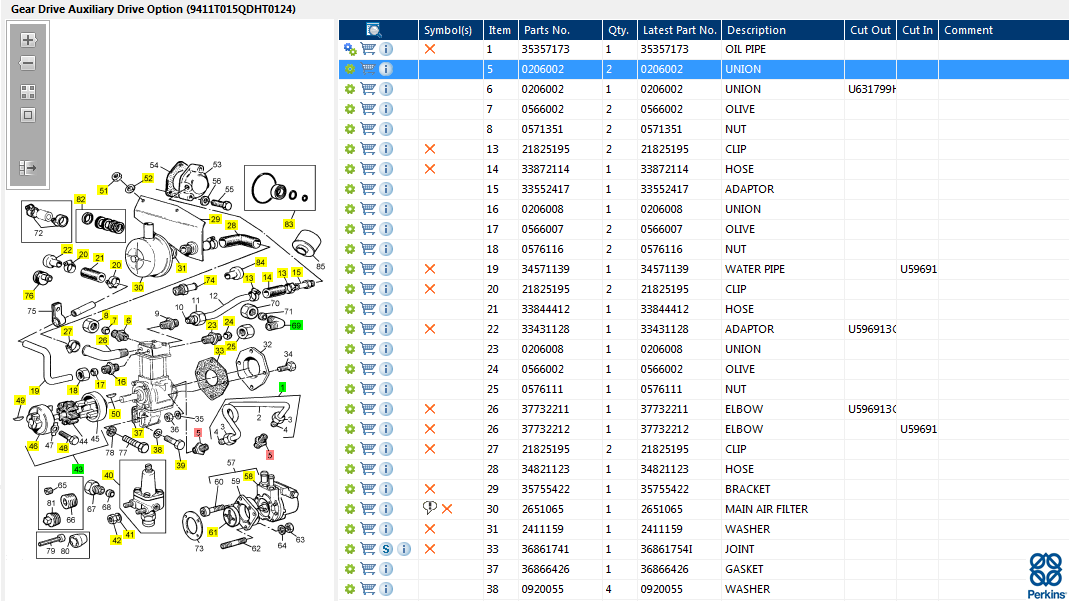
Task: Select callout 83 in the diagram
Action: [x=289, y=224]
